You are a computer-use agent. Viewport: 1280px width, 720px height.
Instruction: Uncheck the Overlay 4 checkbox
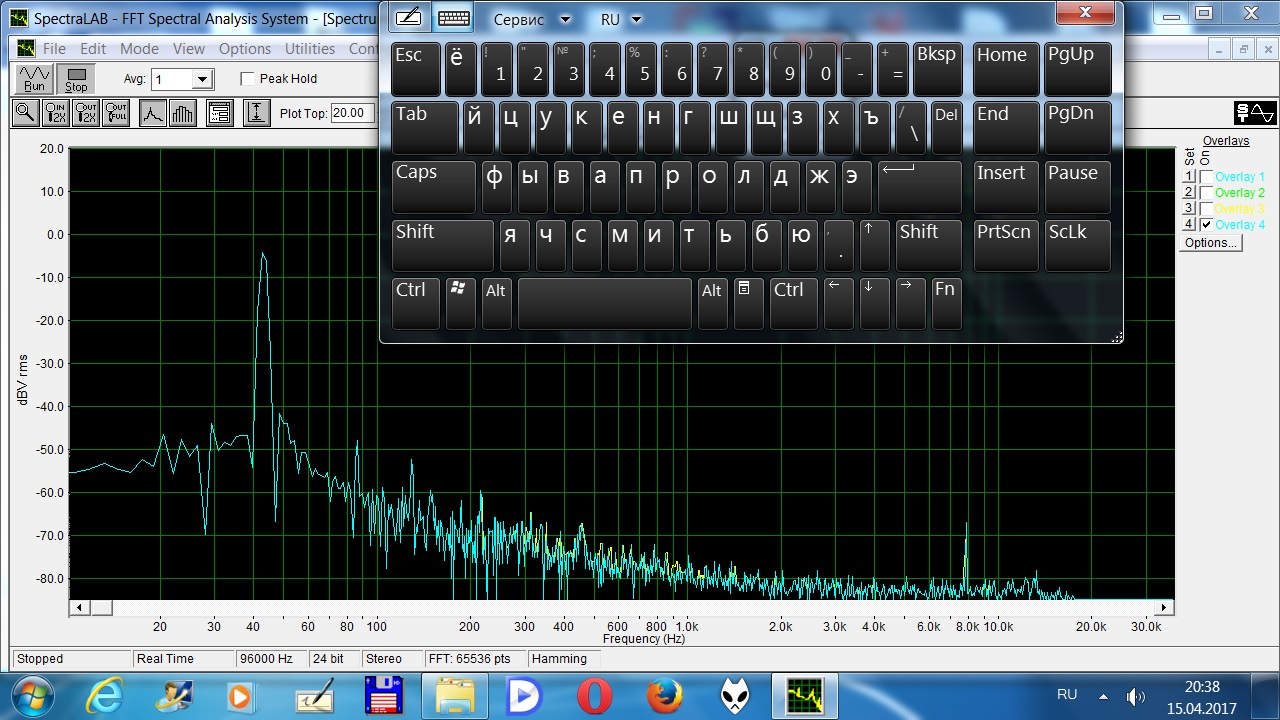pos(1207,225)
